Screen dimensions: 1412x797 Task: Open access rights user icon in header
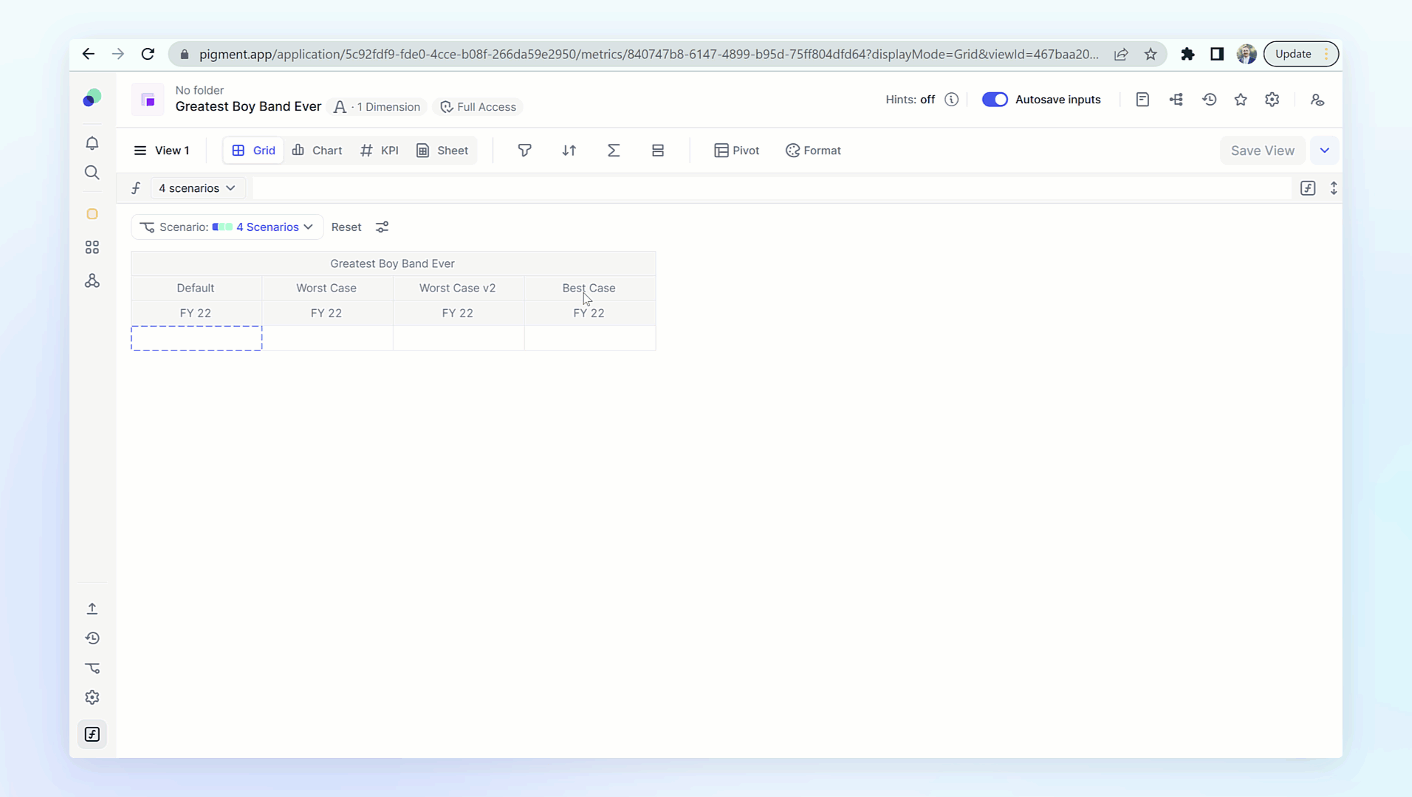click(1317, 99)
